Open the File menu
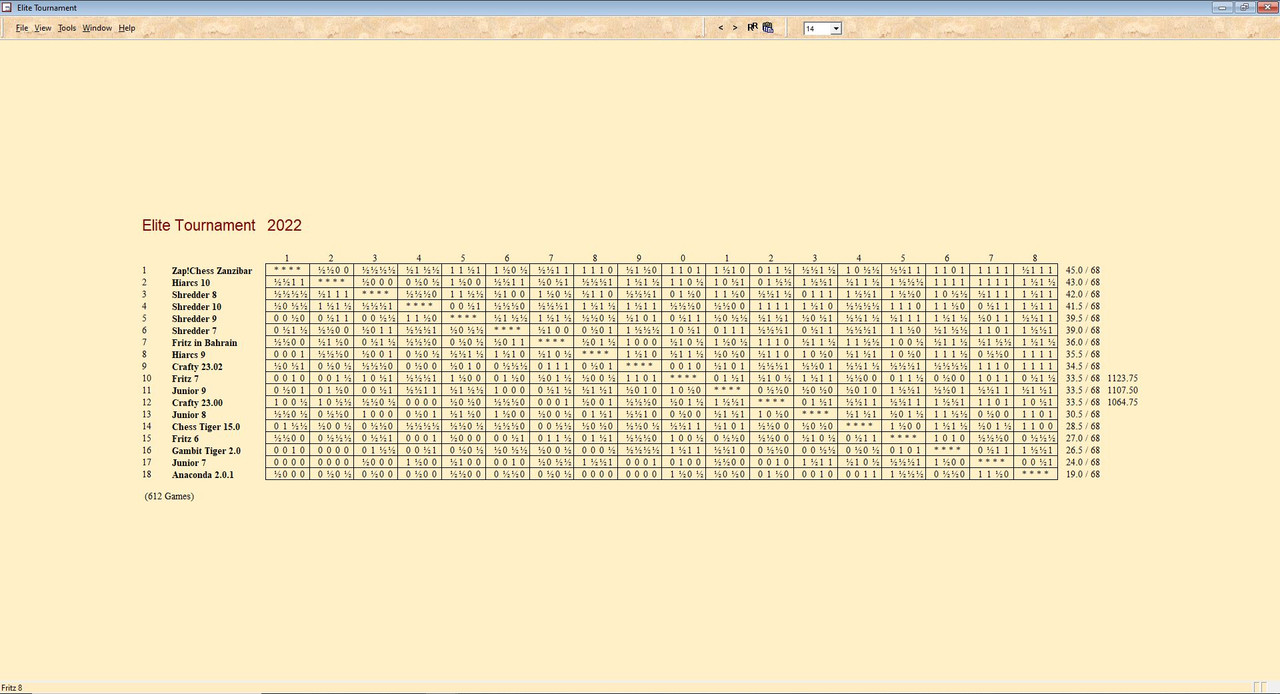This screenshot has height=694, width=1280. pyautogui.click(x=22, y=28)
